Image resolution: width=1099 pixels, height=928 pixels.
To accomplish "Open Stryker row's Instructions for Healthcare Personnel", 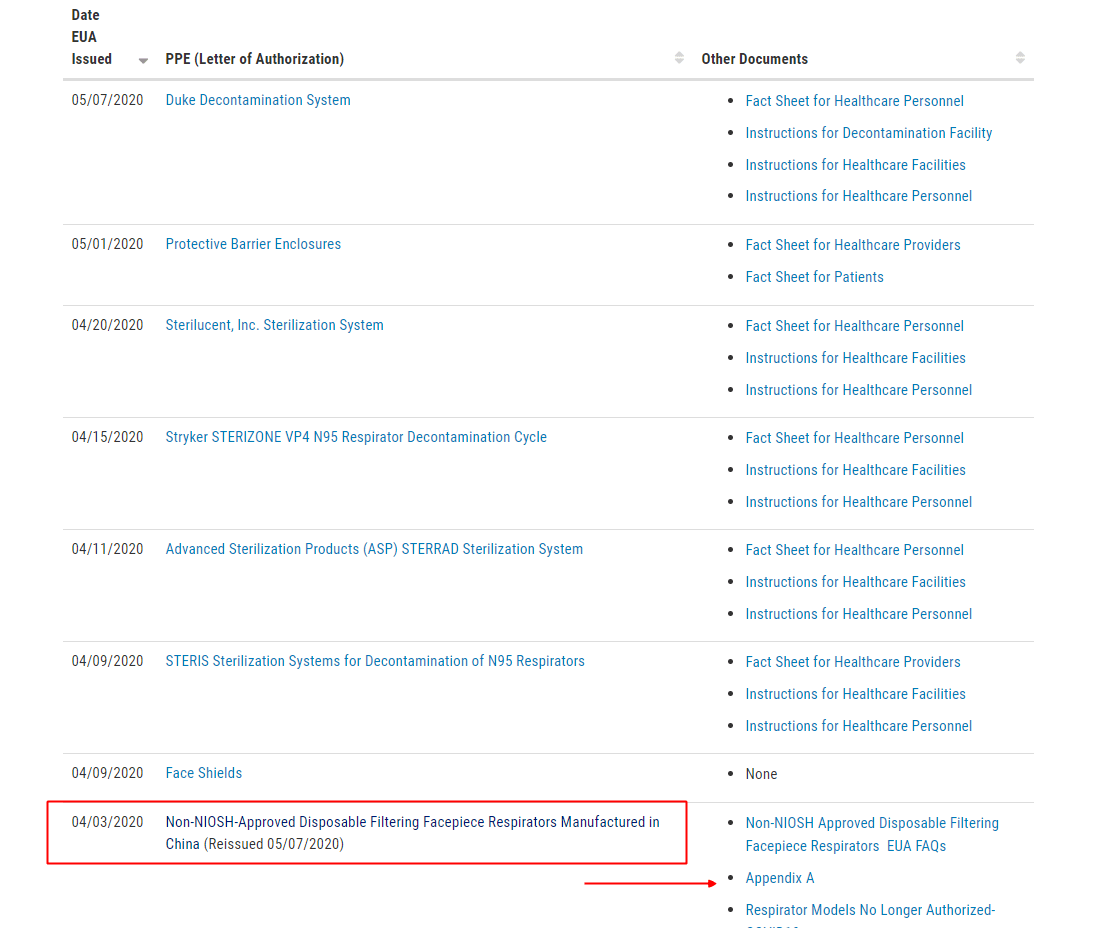I will pos(859,502).
